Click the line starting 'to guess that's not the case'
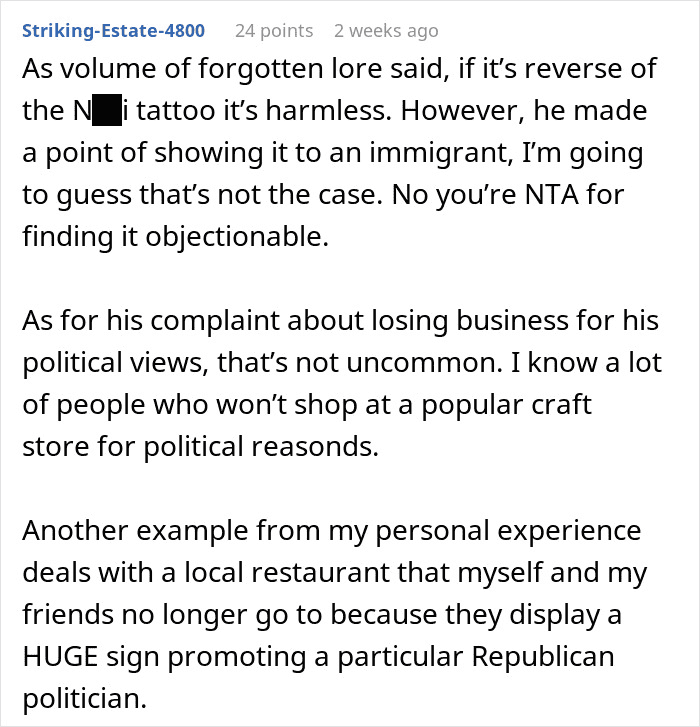This screenshot has width=700, height=727. (x=323, y=195)
